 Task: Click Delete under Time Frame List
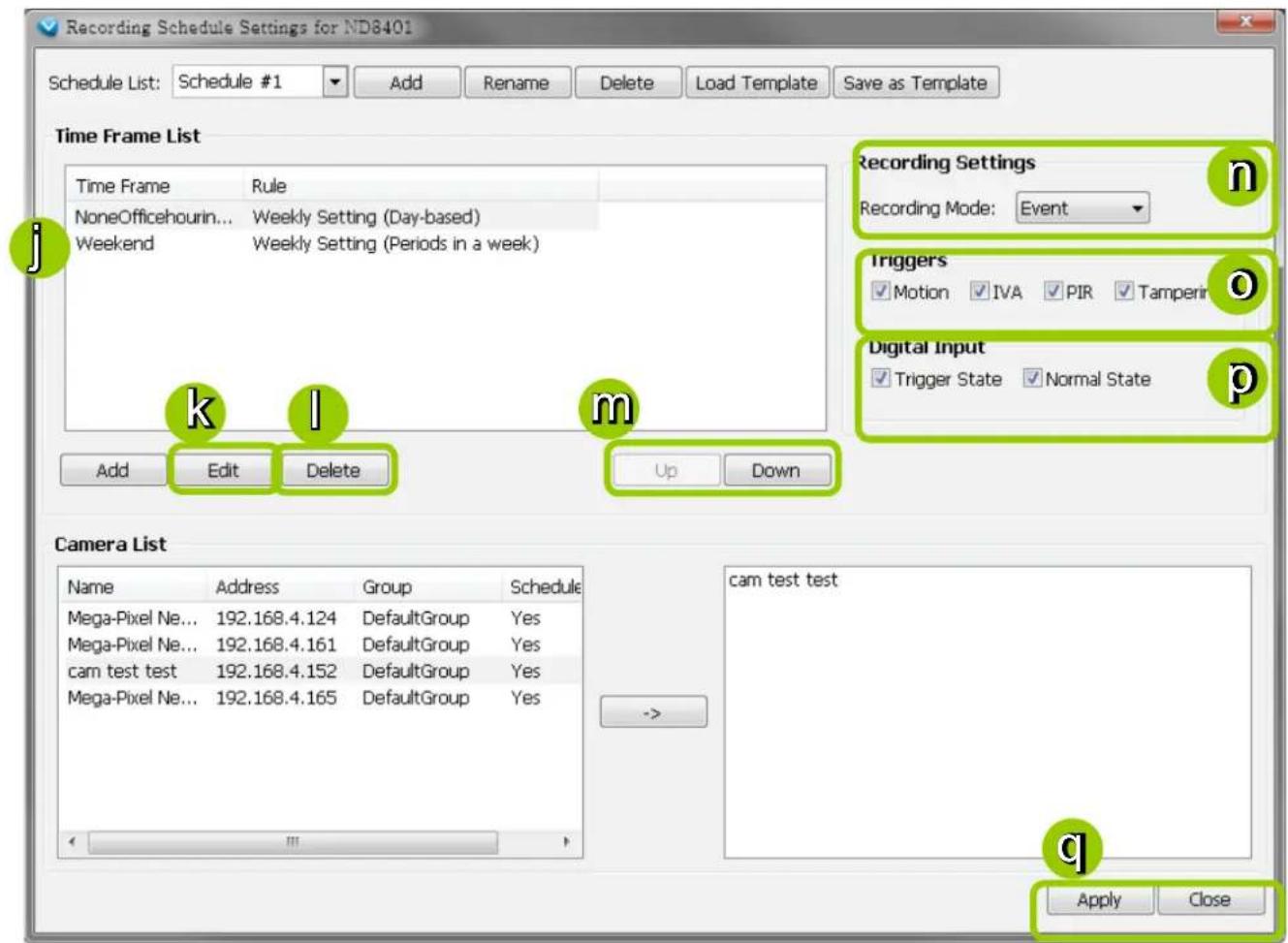click(333, 470)
